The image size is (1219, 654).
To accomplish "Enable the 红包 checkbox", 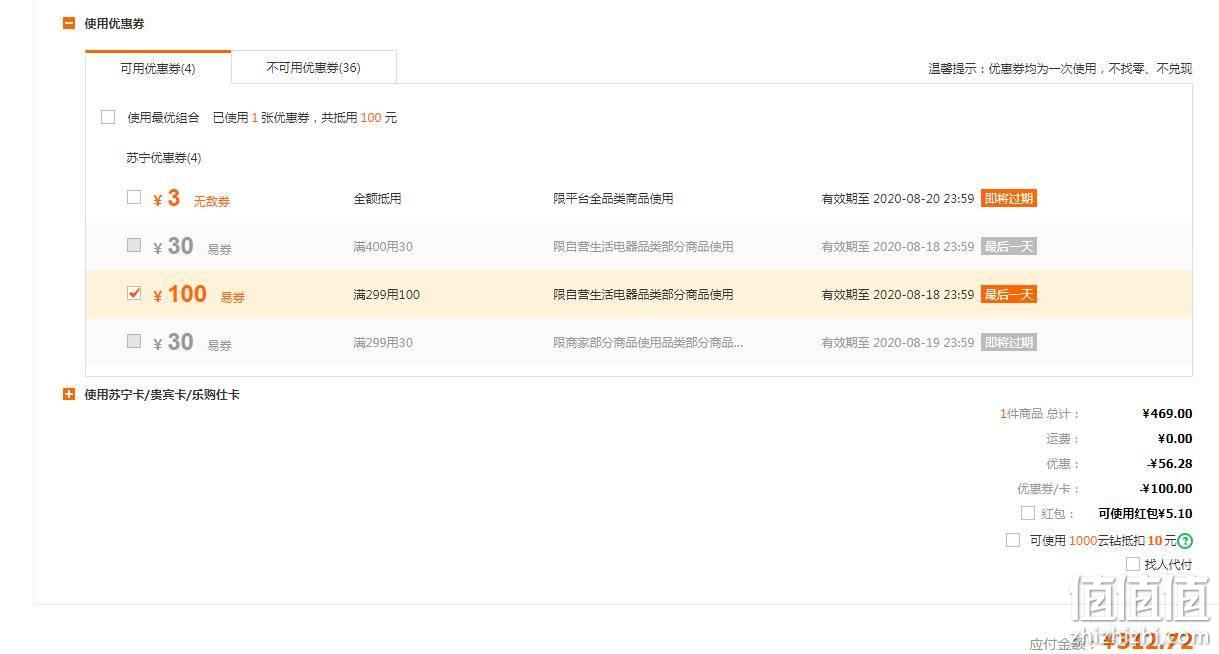I will pos(1028,513).
